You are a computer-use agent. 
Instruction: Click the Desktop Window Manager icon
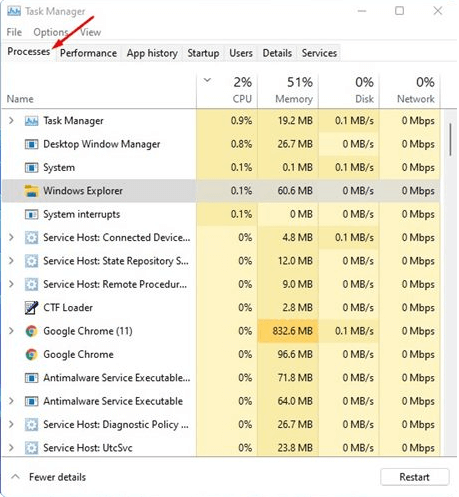point(31,144)
